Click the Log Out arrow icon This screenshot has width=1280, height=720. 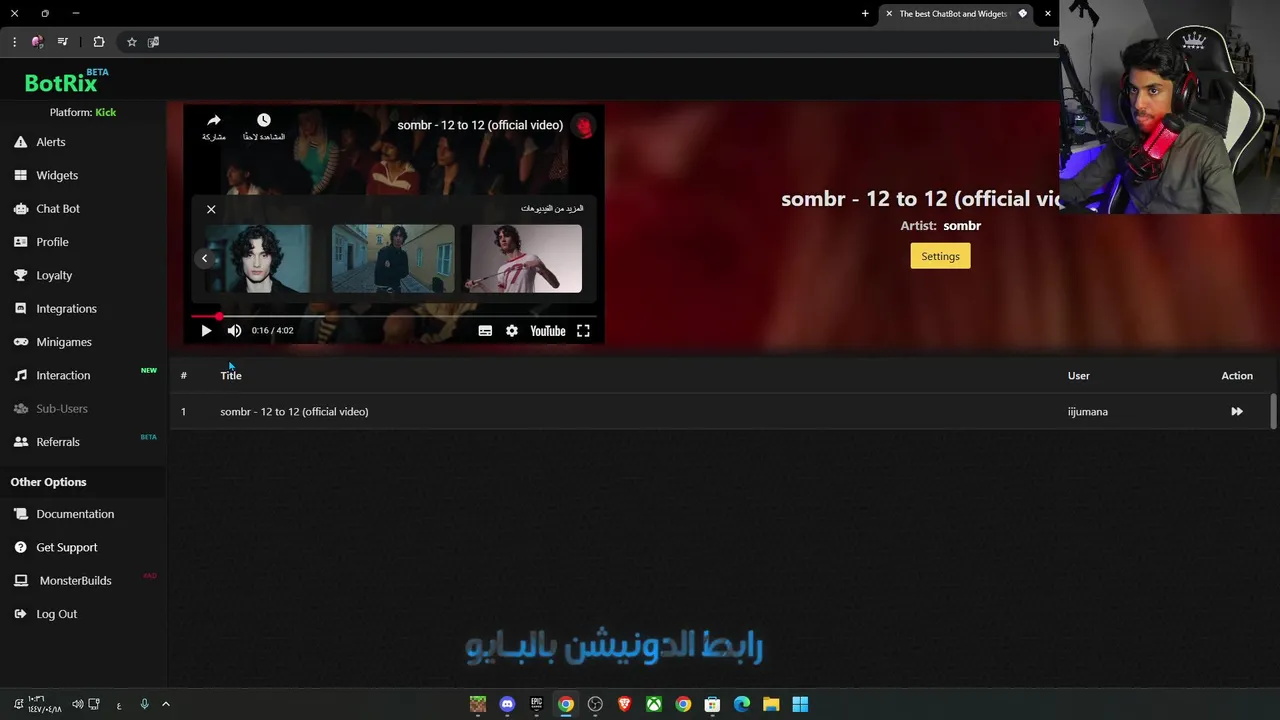pos(20,614)
